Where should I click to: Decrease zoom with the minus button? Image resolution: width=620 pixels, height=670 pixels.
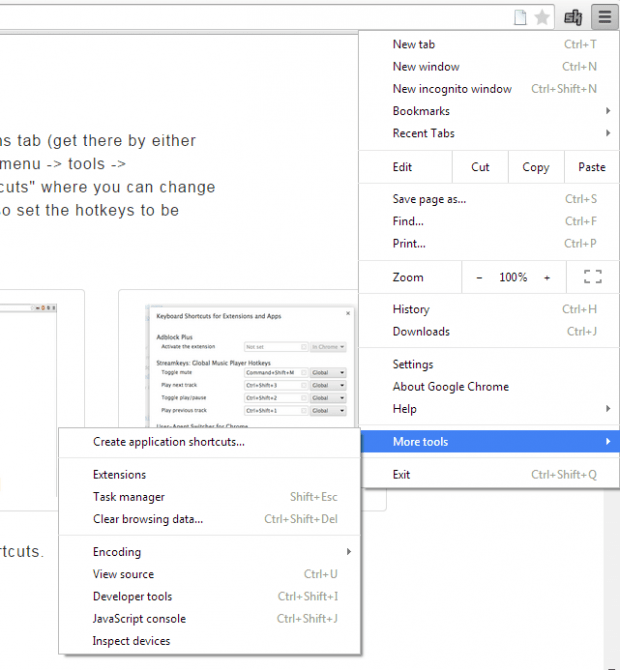coord(479,278)
